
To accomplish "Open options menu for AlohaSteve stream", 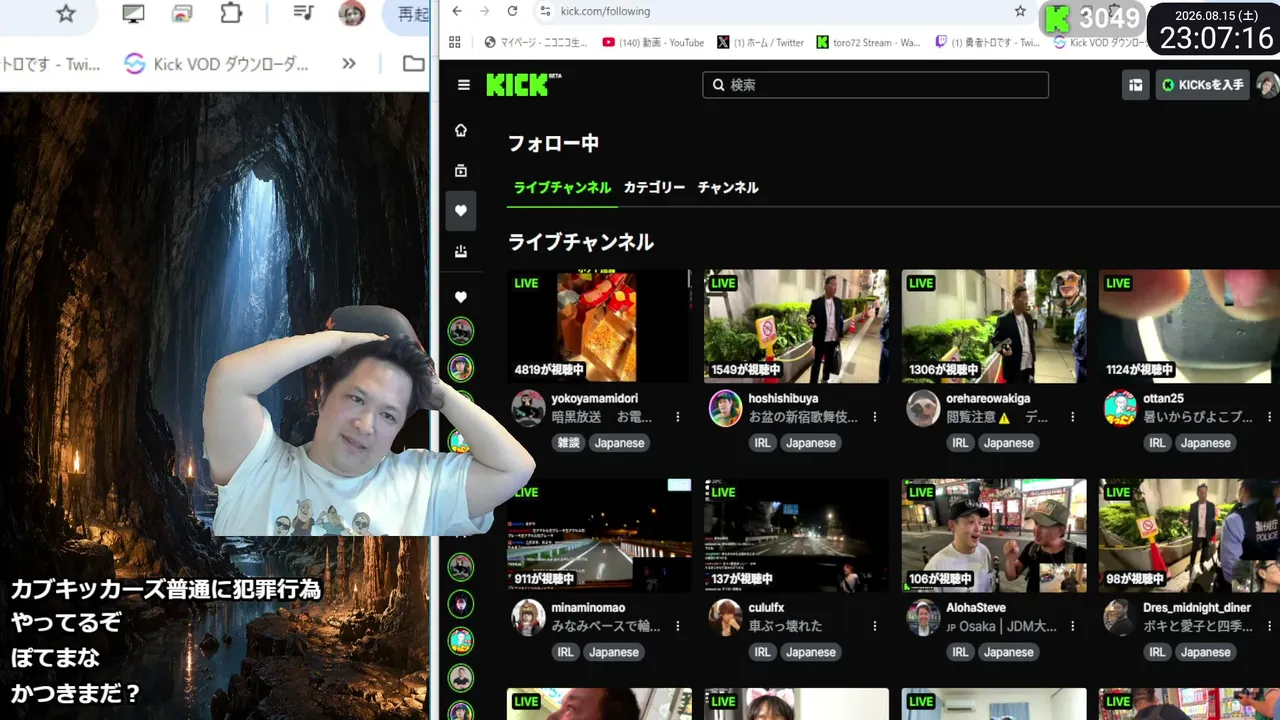I will 1072,626.
